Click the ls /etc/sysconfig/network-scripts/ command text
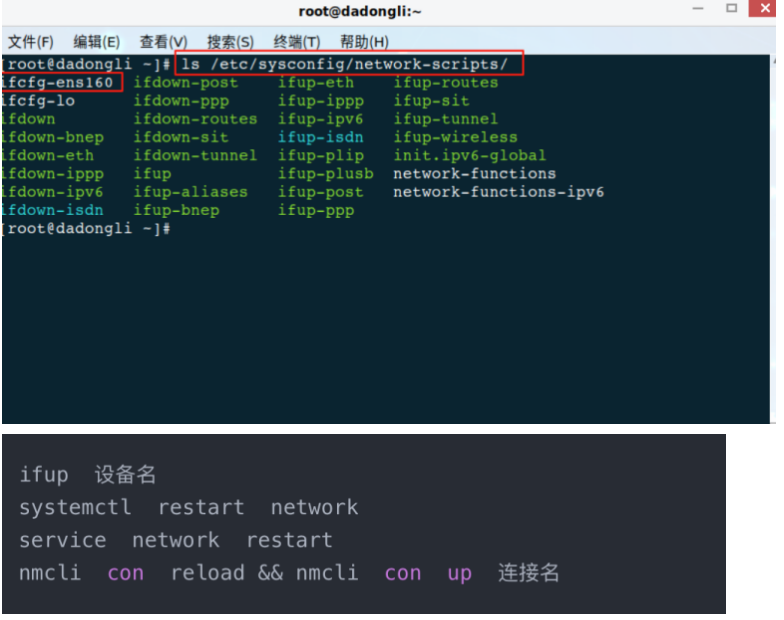The image size is (784, 620). [x=344, y=64]
